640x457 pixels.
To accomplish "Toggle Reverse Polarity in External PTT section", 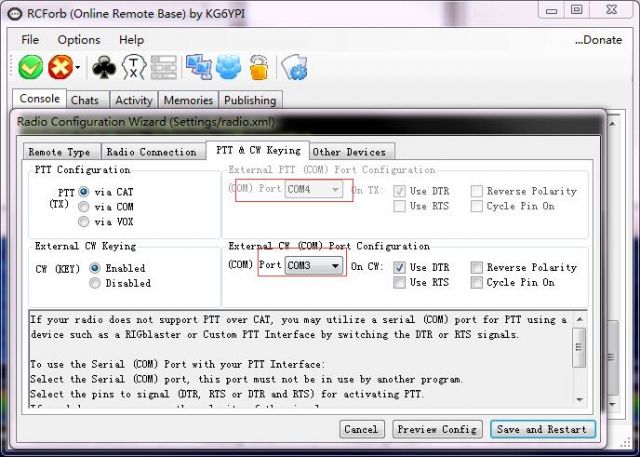I will click(x=476, y=191).
